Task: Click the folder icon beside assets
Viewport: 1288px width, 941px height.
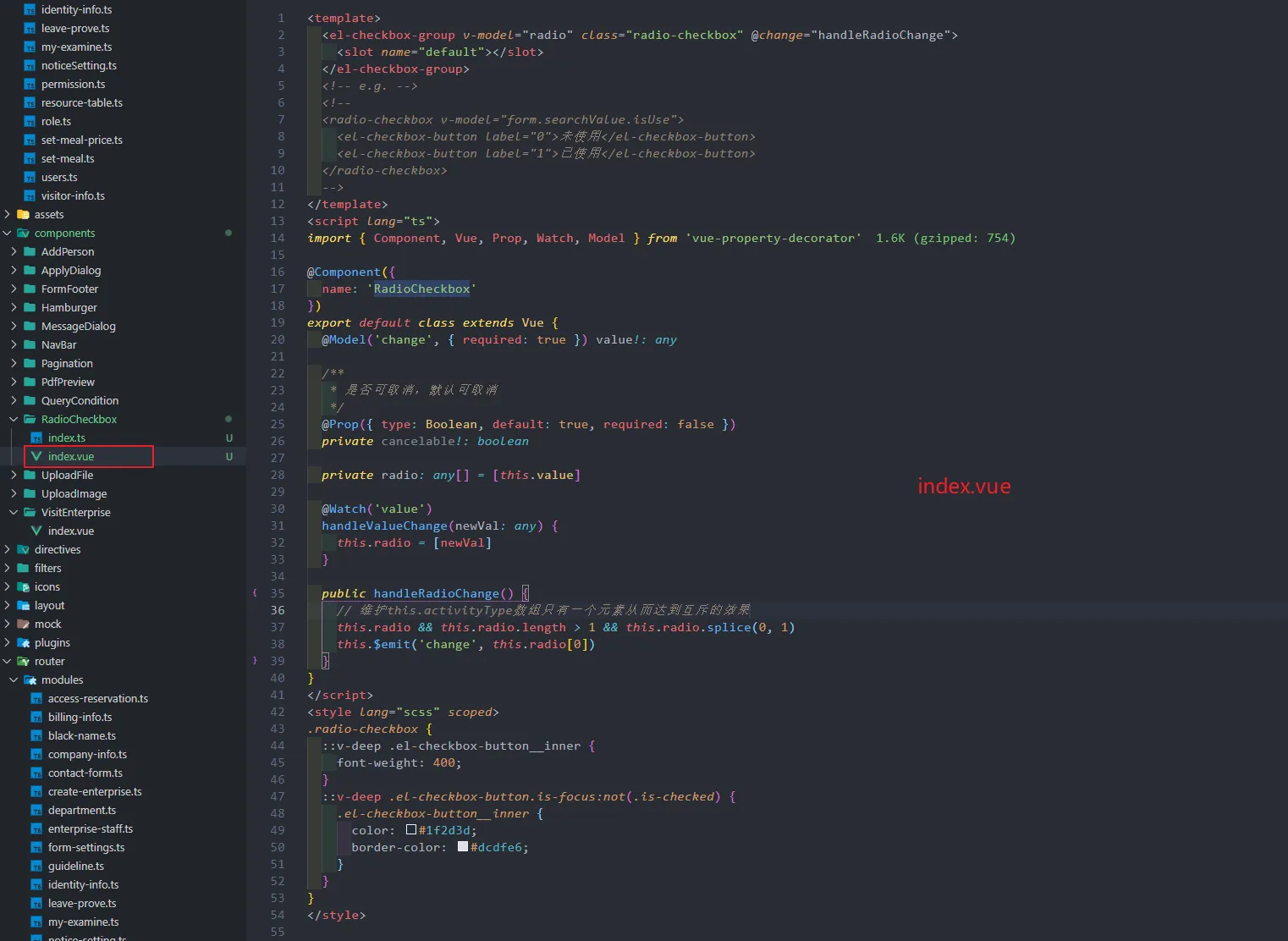Action: tap(23, 214)
